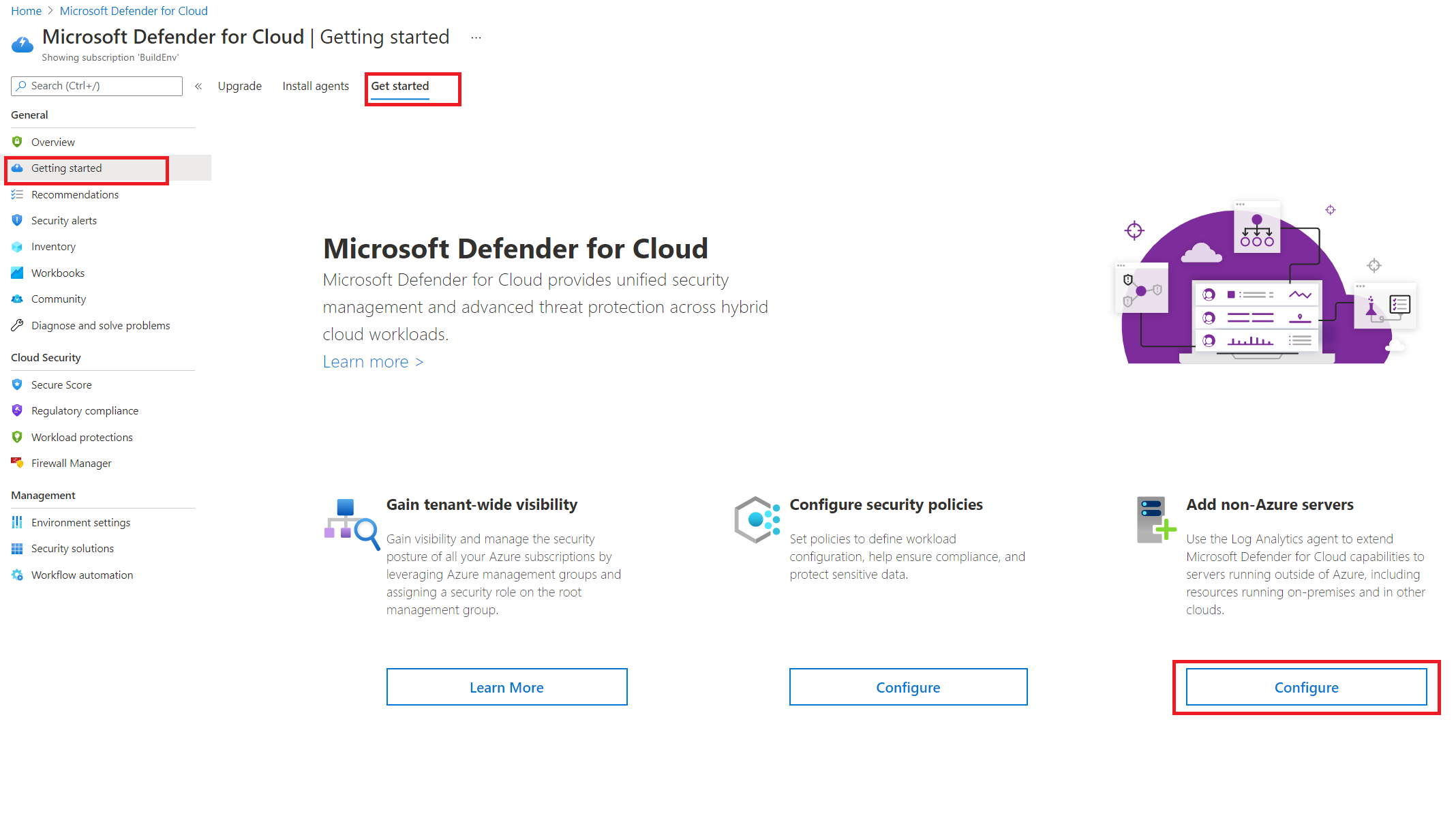Viewport: 1456px width, 831px height.
Task: Click the Firewall Manager icon
Action: point(17,463)
